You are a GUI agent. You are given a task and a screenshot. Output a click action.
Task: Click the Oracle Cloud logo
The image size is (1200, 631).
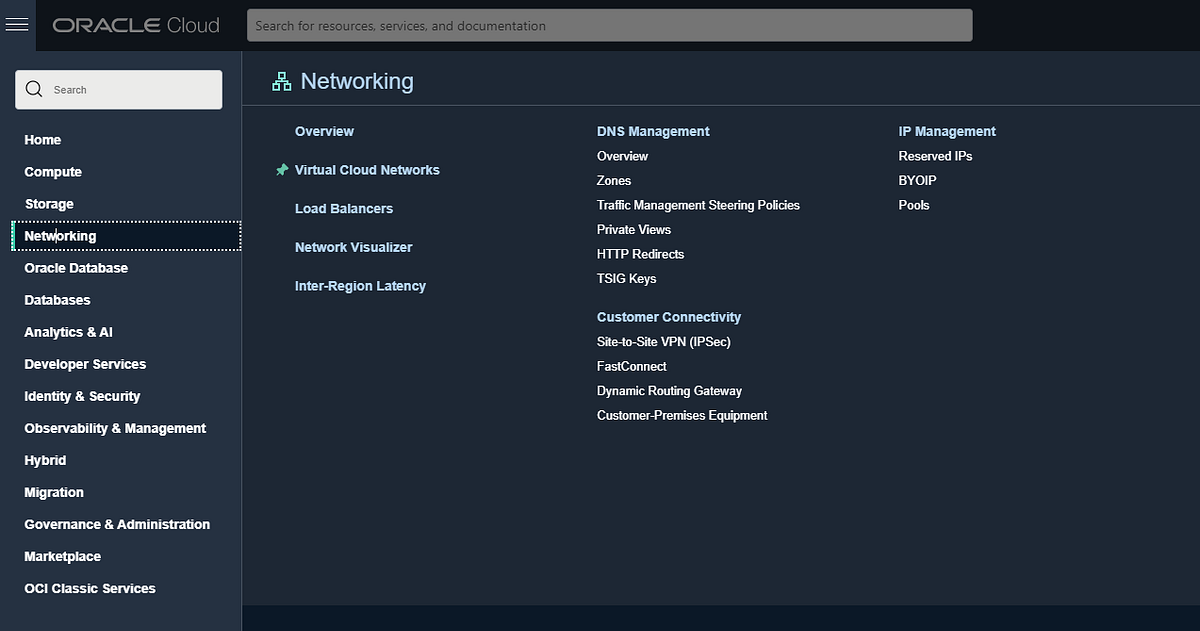click(136, 25)
